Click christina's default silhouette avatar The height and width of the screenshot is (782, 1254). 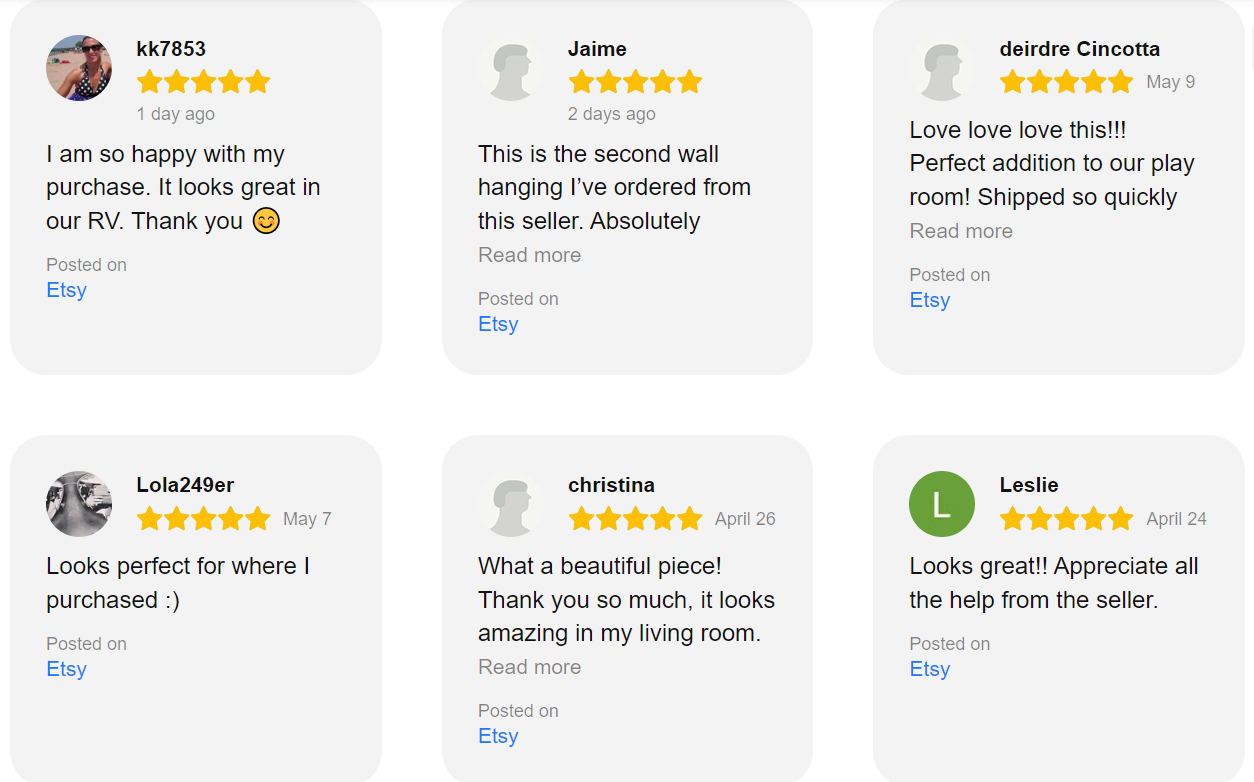click(511, 504)
